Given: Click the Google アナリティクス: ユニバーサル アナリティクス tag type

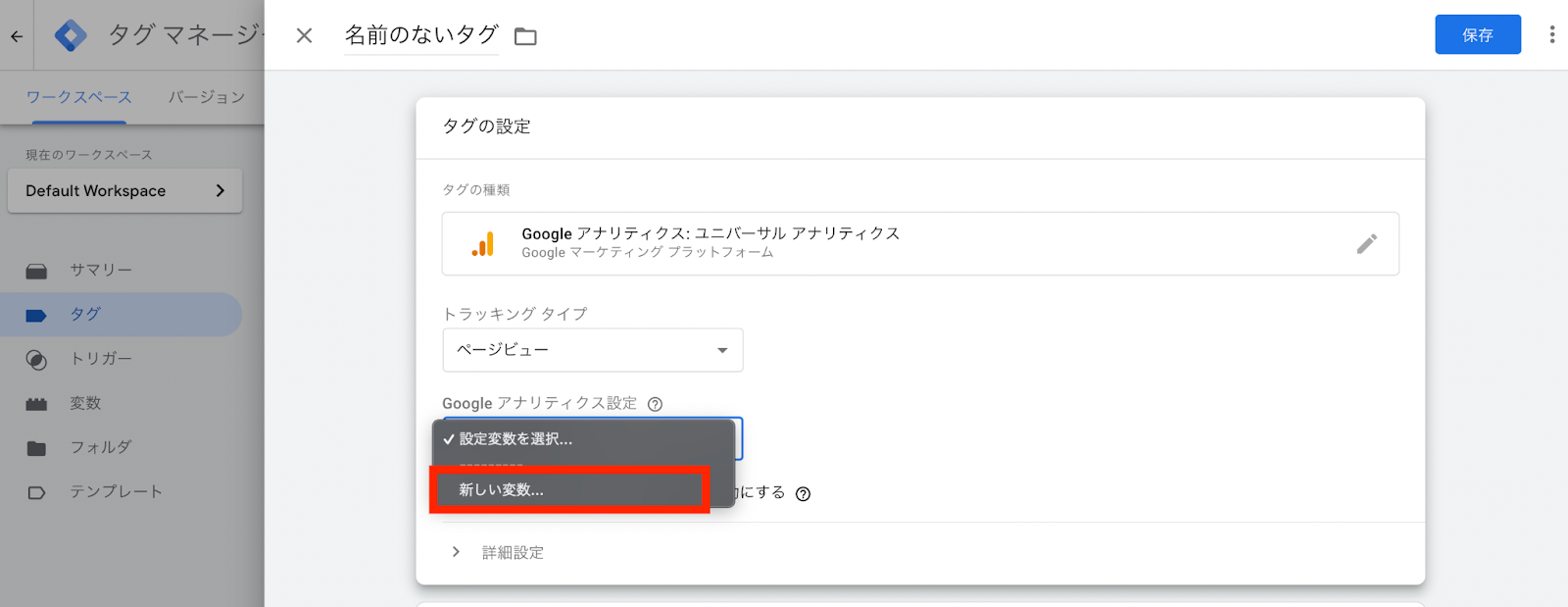Looking at the screenshot, I should click(920, 243).
